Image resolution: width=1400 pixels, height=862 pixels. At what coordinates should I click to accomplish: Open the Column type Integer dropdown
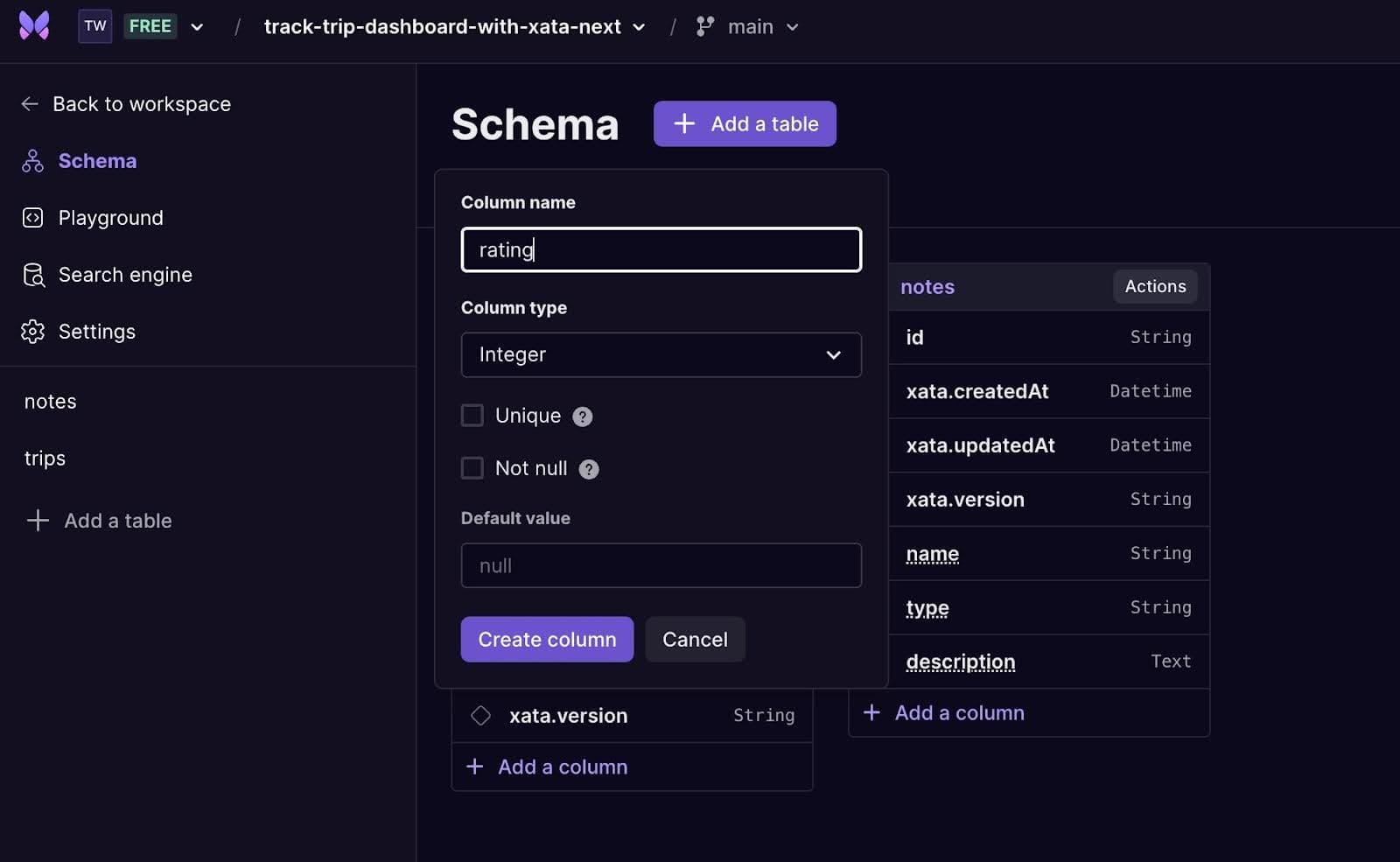point(661,354)
